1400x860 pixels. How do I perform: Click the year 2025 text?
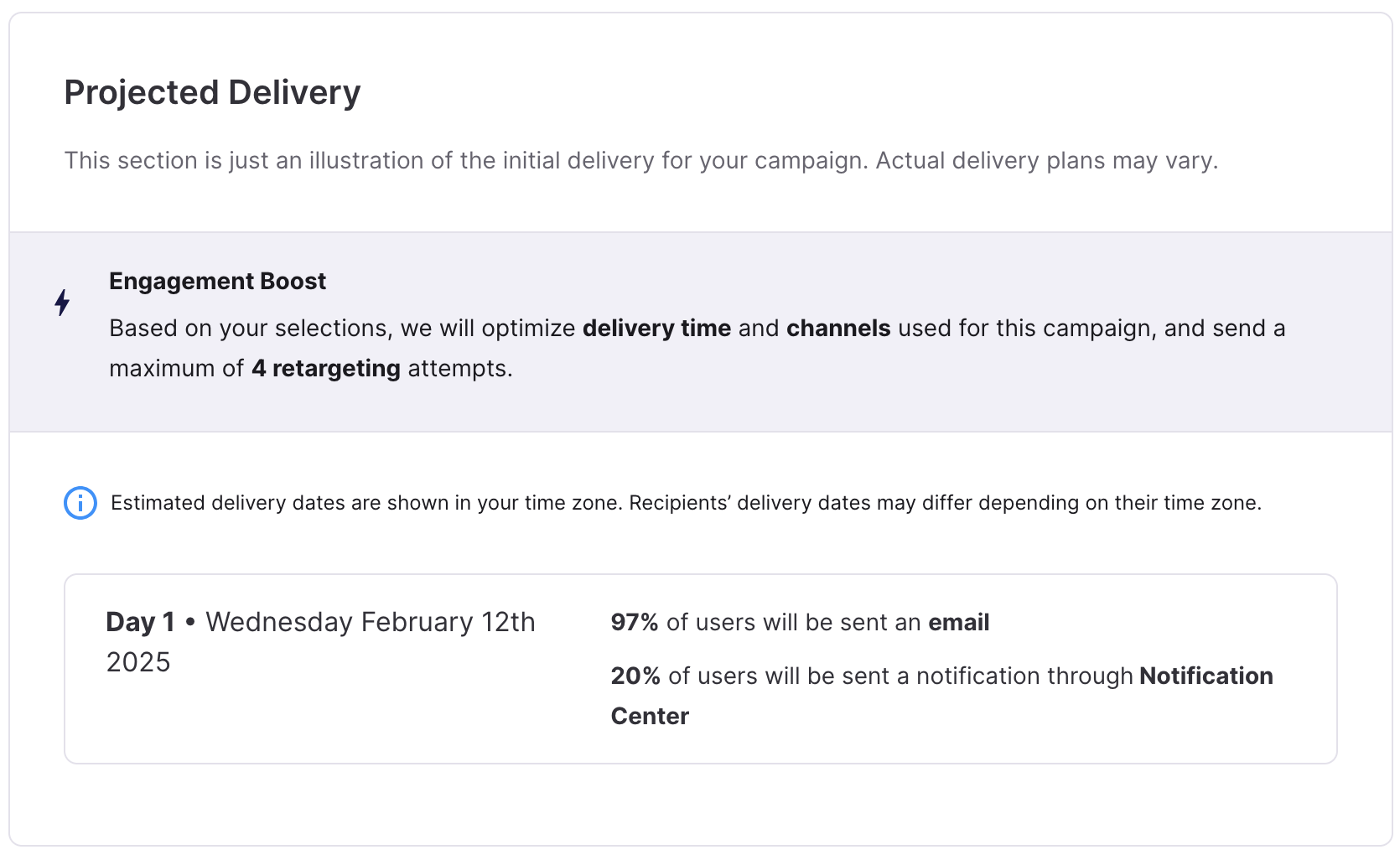pyautogui.click(x=138, y=662)
